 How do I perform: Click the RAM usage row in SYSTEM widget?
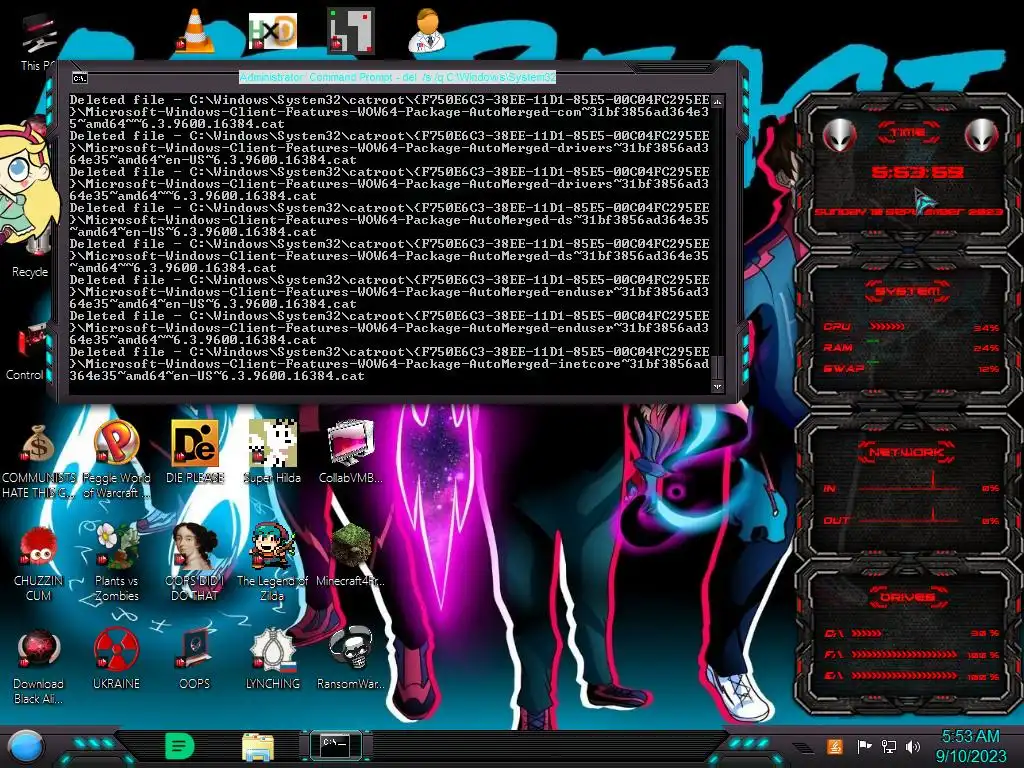point(912,347)
